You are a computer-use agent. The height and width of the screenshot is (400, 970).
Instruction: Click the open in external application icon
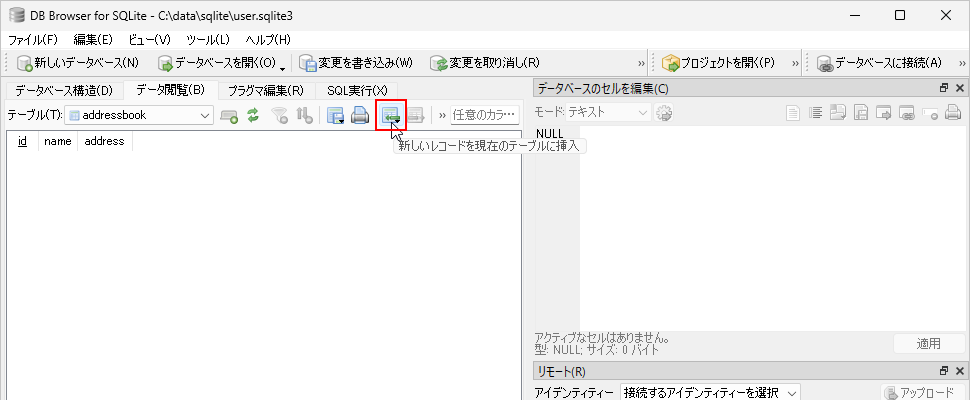(x=885, y=113)
